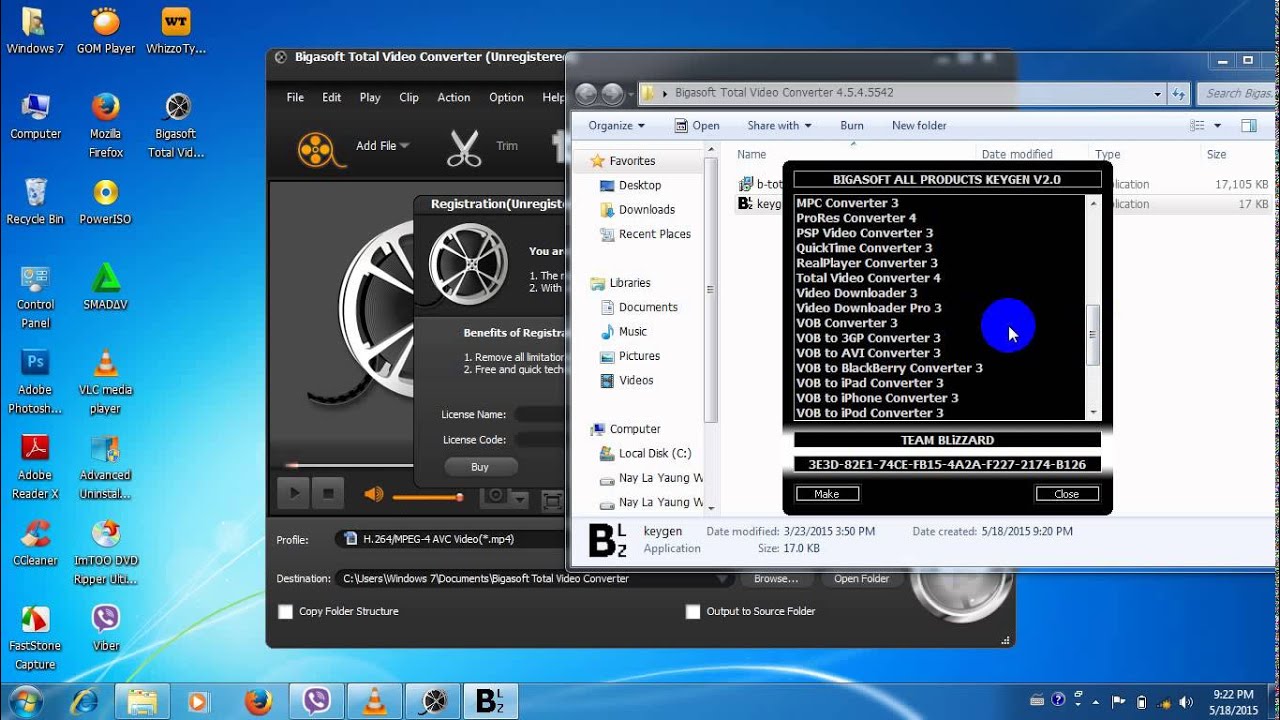
Task: Open the Profile format dropdown
Action: click(451, 539)
